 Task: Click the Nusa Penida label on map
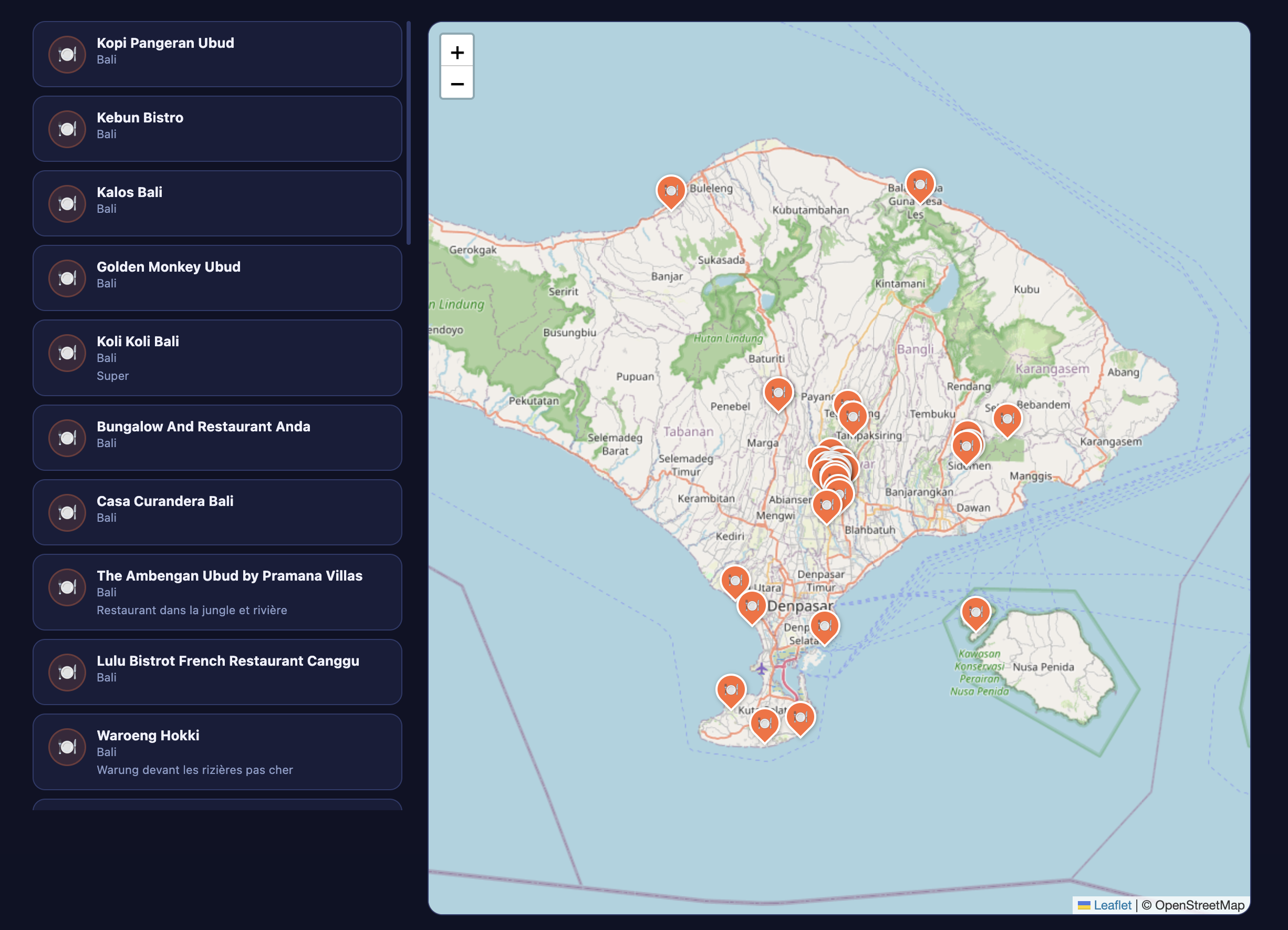[1043, 667]
